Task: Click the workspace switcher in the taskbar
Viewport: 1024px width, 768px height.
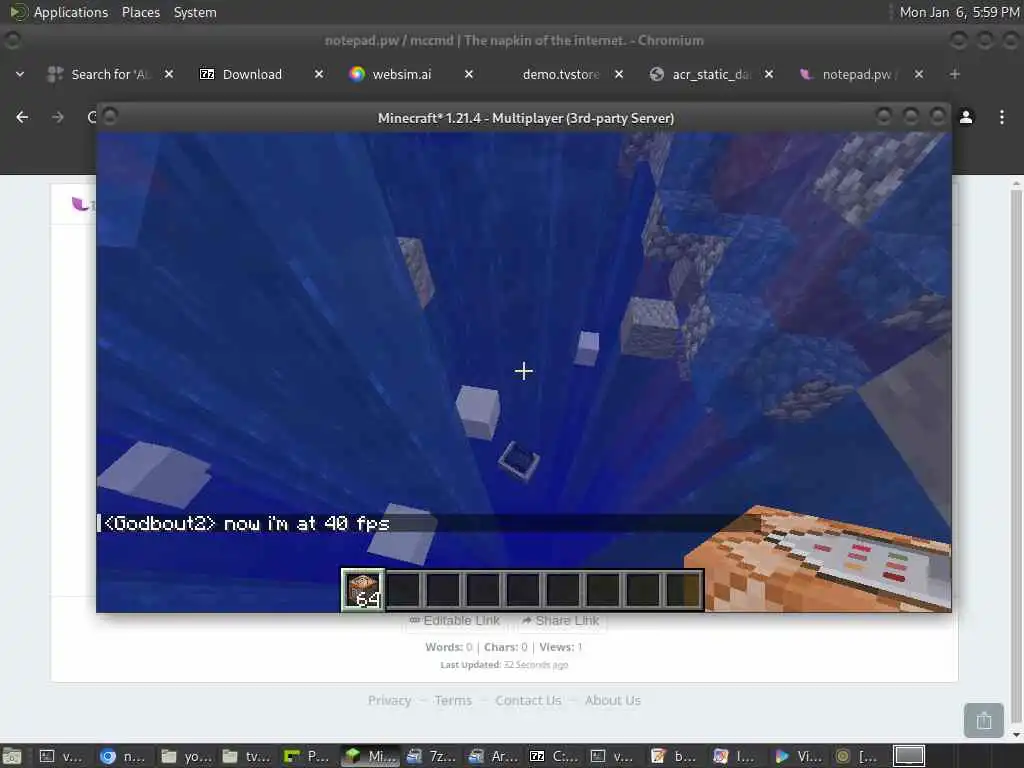Action: point(909,756)
